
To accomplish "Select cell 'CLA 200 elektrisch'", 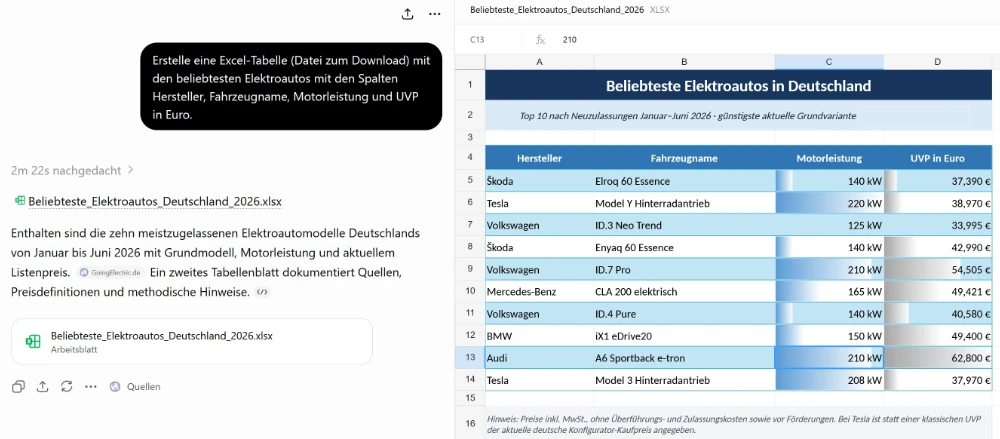I will tap(684, 292).
